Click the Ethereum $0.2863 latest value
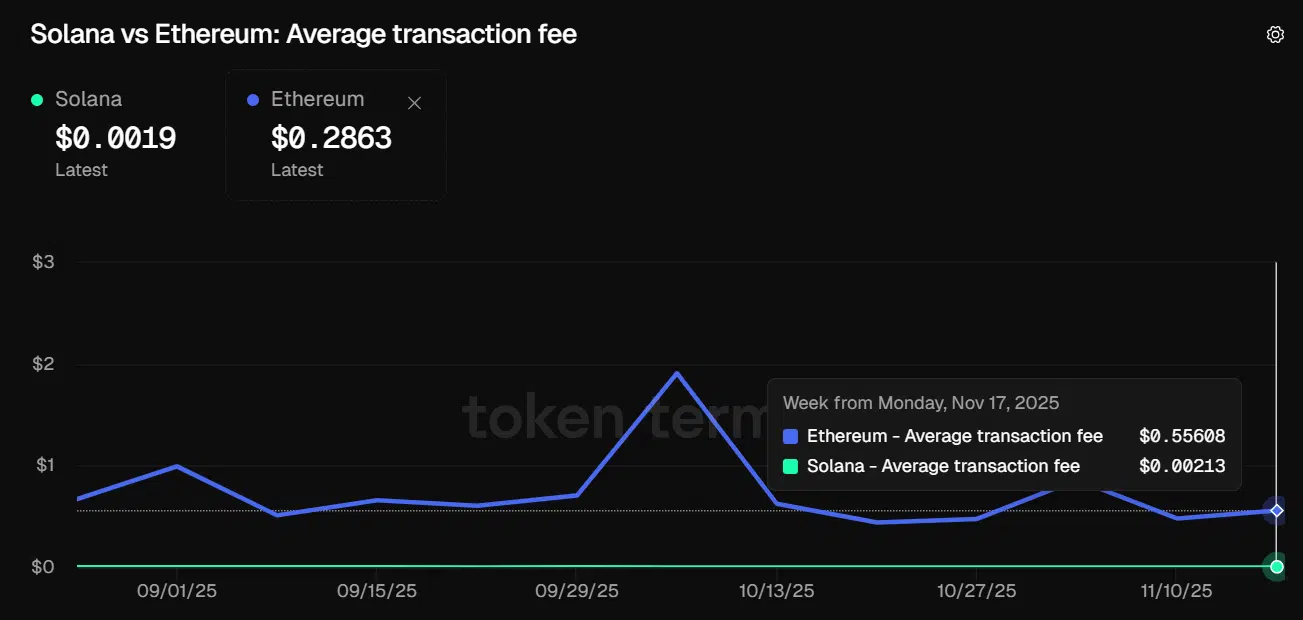Screen dimensions: 1303x620 pyautogui.click(x=332, y=138)
